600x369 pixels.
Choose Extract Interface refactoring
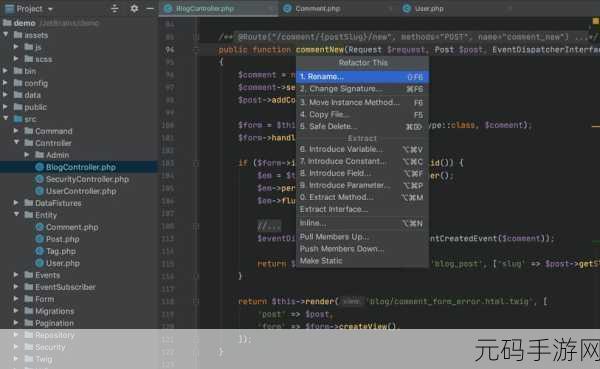(362, 209)
